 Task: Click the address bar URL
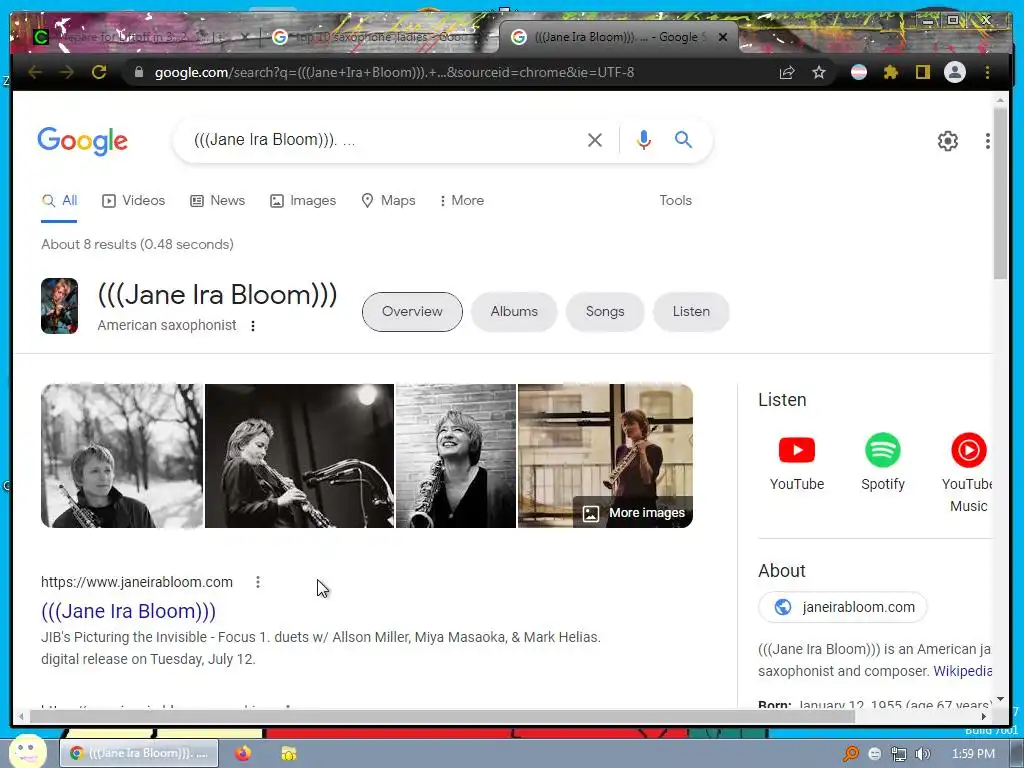[394, 72]
